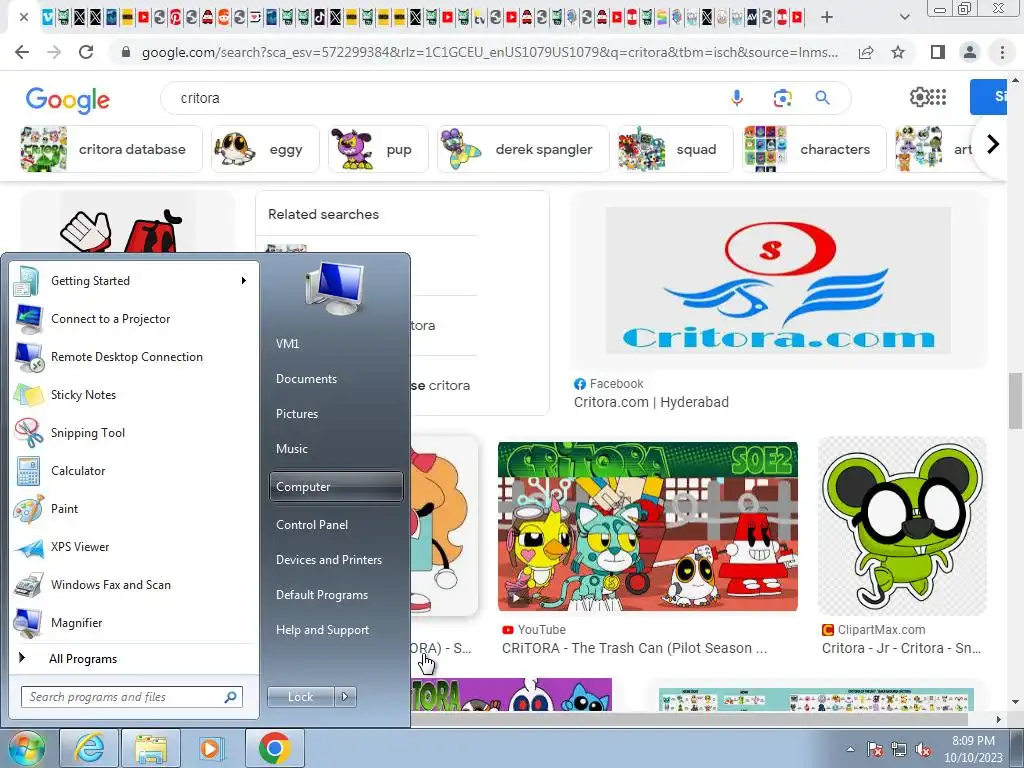Open Chrome three-dot menu
The width and height of the screenshot is (1024, 768).
(1002, 52)
